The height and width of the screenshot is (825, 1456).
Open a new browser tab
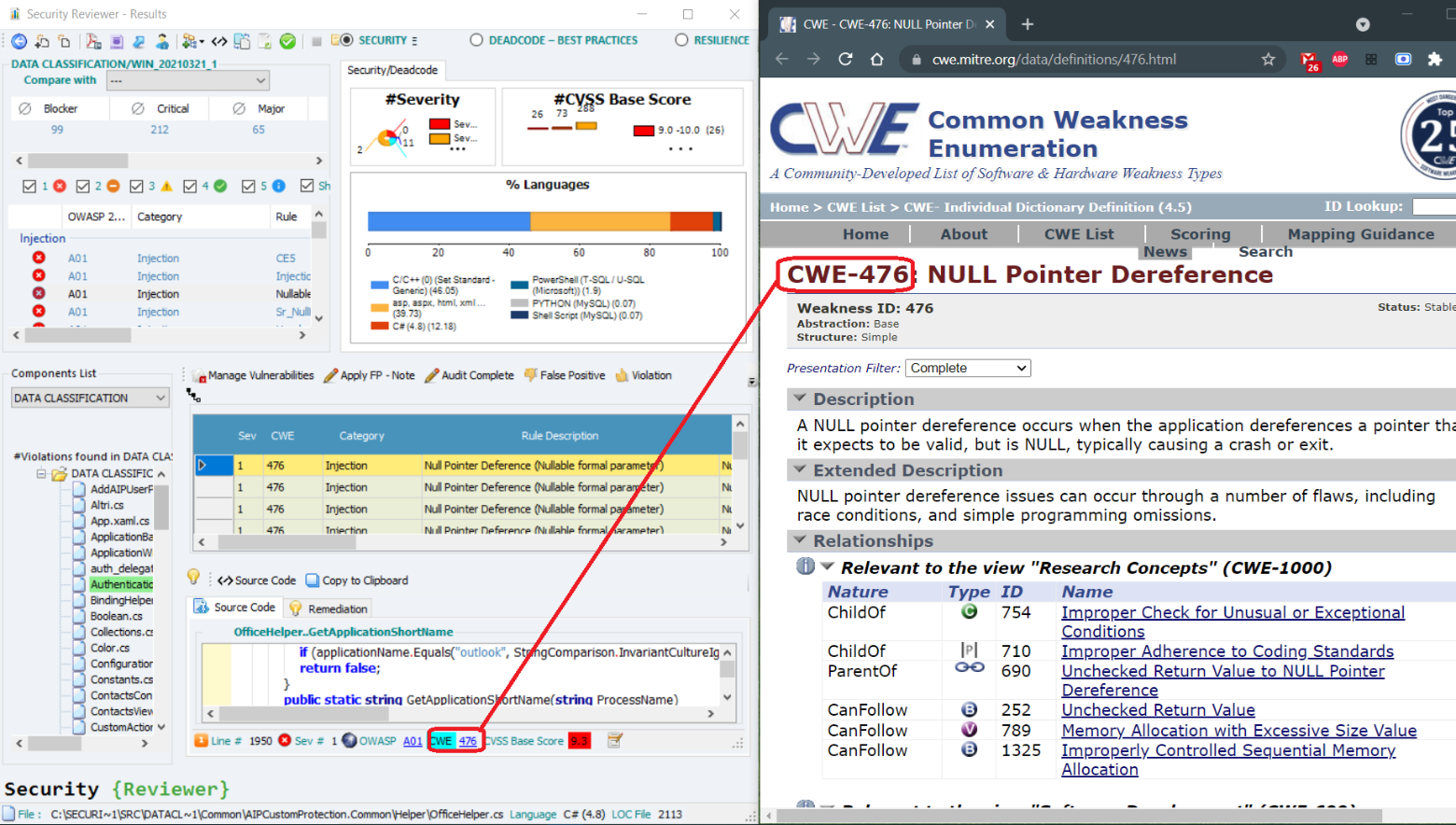coord(1028,24)
